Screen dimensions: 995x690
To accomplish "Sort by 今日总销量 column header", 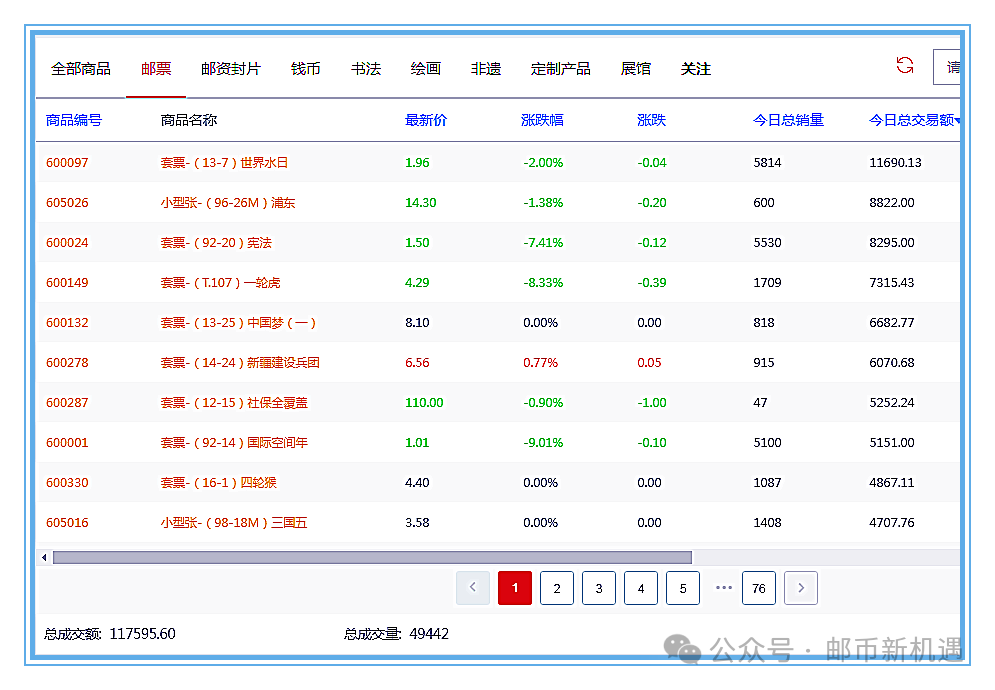I will 788,120.
